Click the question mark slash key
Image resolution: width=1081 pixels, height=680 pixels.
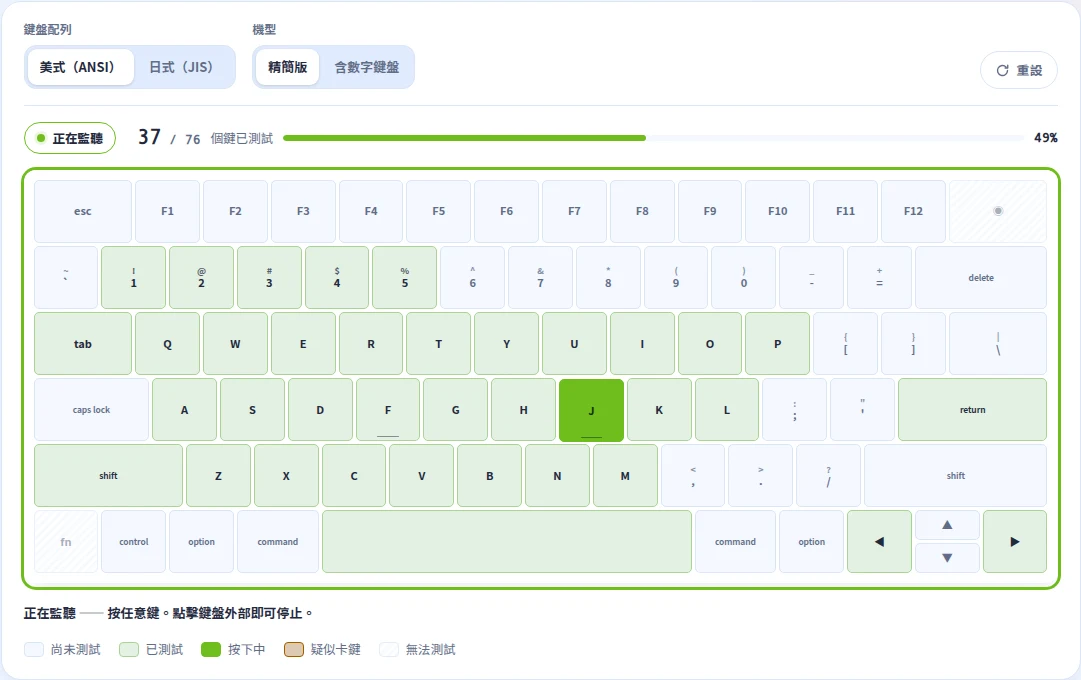point(828,475)
